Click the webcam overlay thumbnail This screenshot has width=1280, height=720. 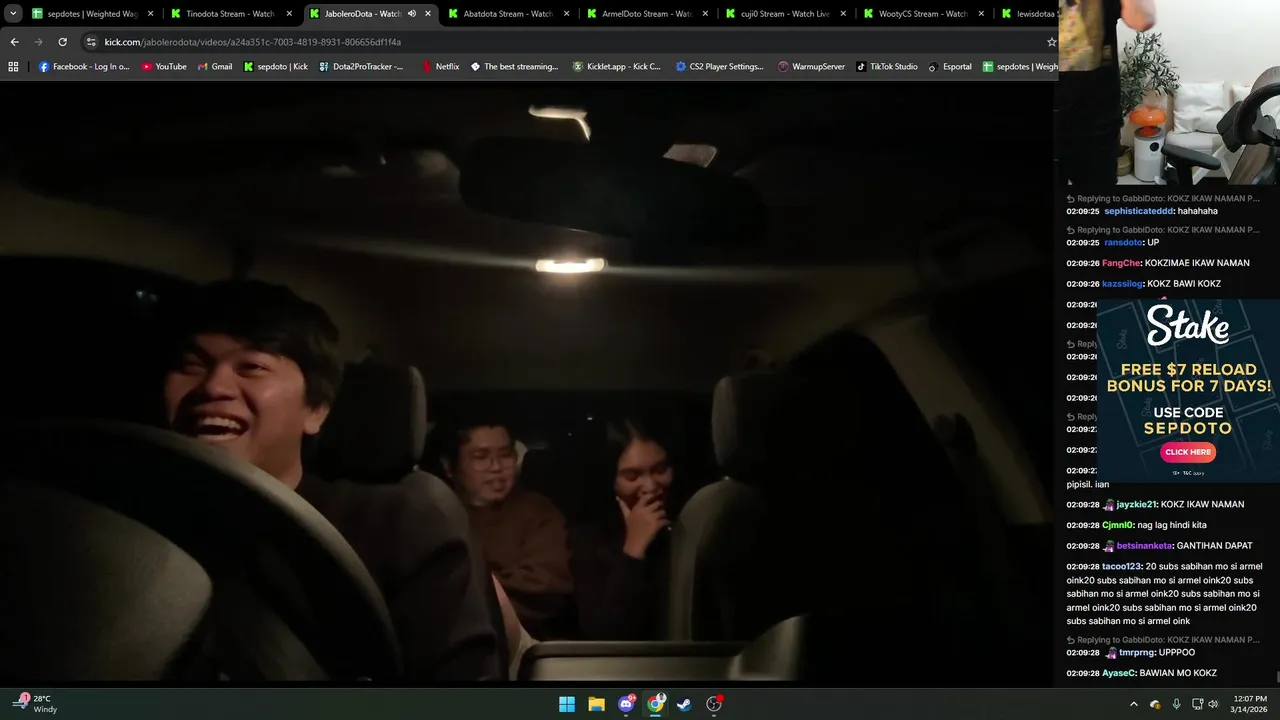[1169, 92]
